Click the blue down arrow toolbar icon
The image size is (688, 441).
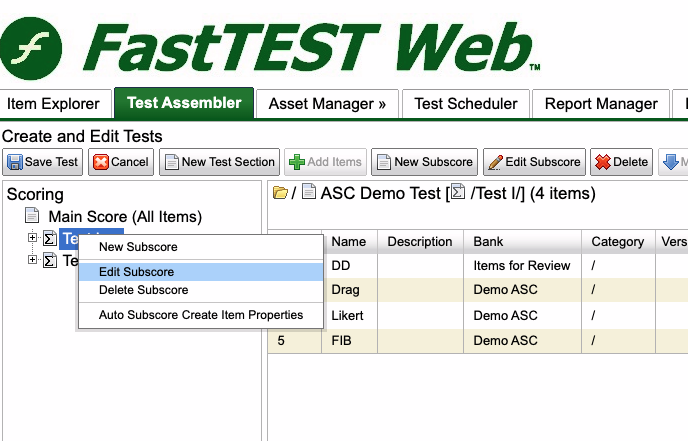pyautogui.click(x=671, y=162)
